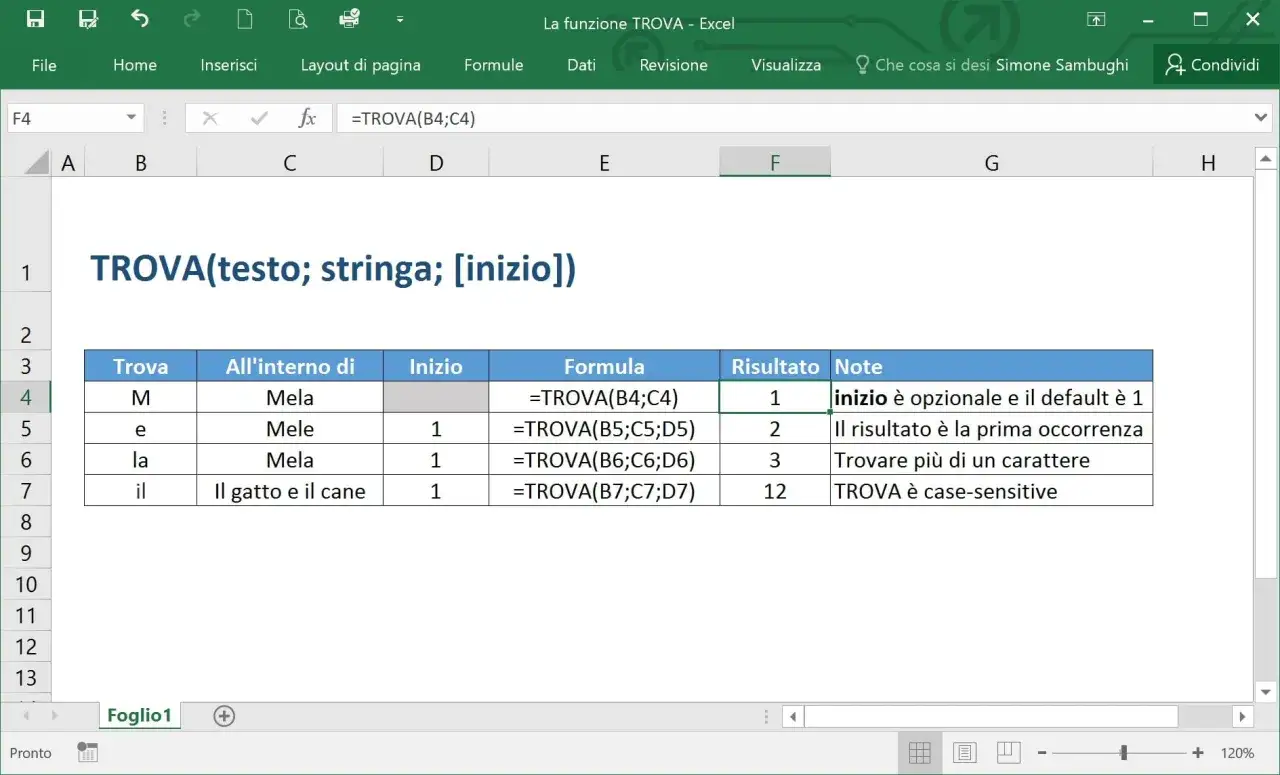Select column F header

click(x=775, y=163)
